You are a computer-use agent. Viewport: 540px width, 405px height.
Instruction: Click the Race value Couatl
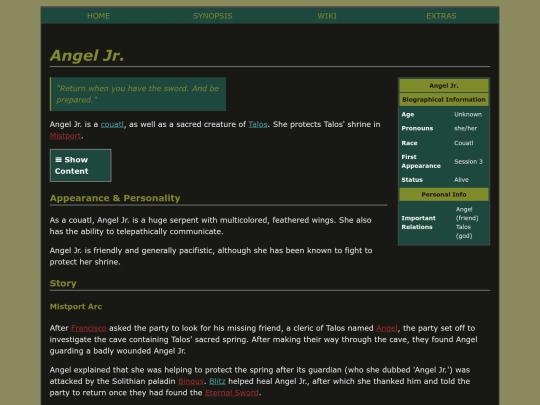click(464, 143)
